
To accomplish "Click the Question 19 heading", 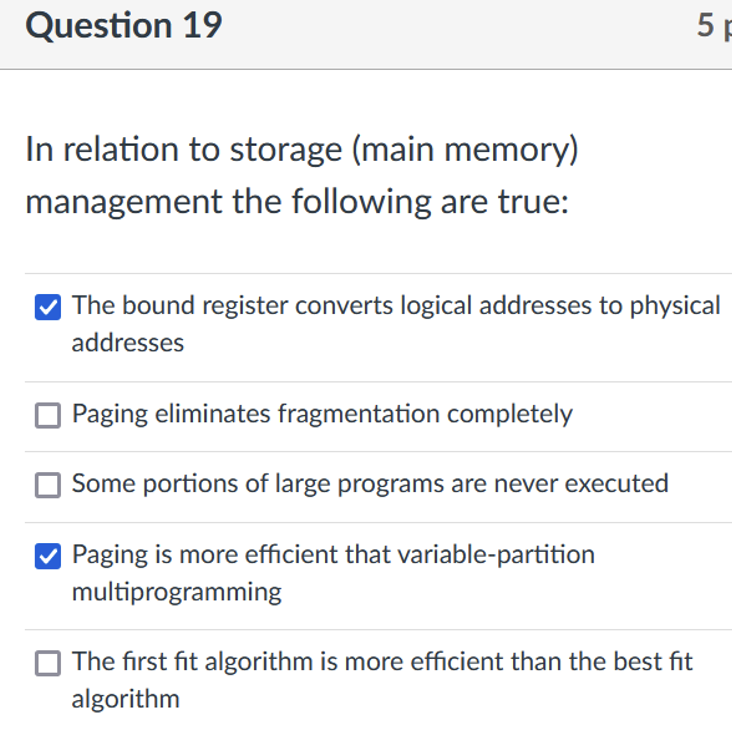I will click(124, 25).
